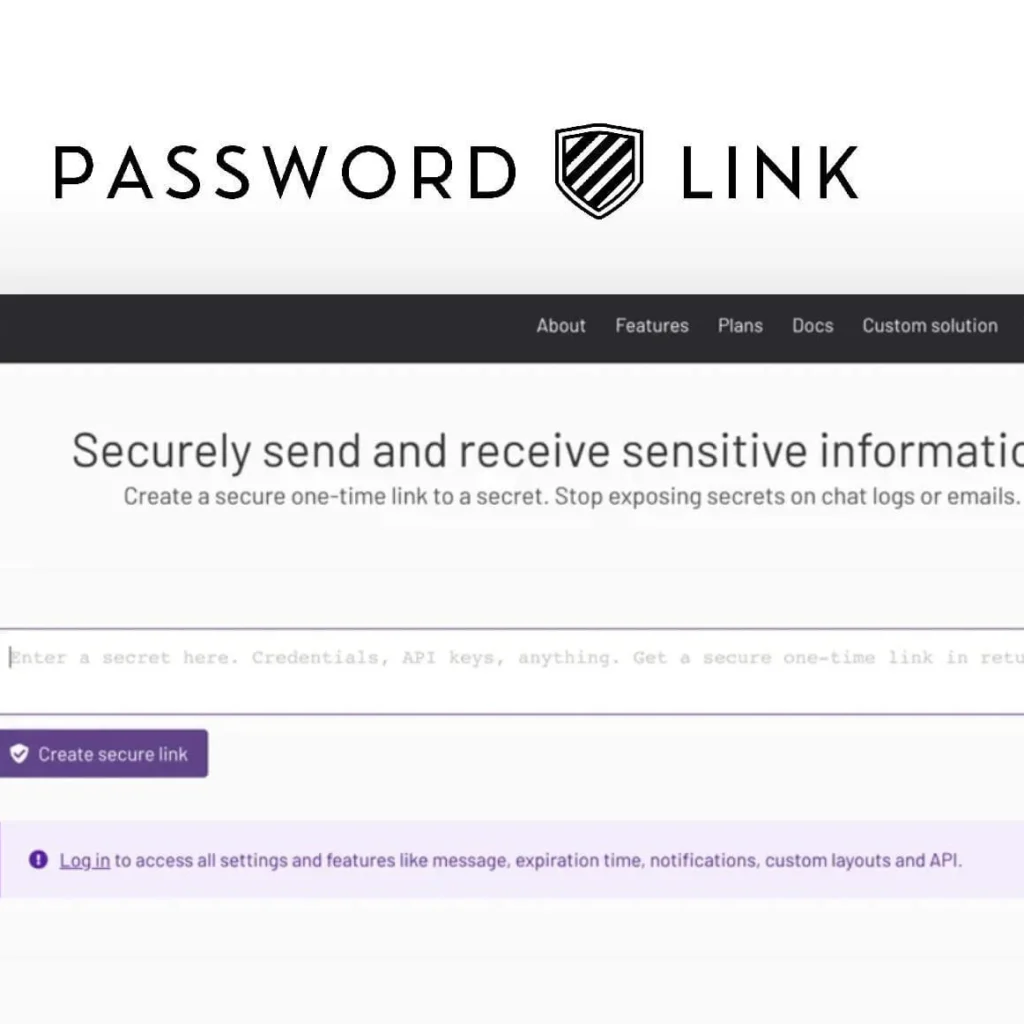Click the Create a secure one-time link subtitle

click(571, 496)
